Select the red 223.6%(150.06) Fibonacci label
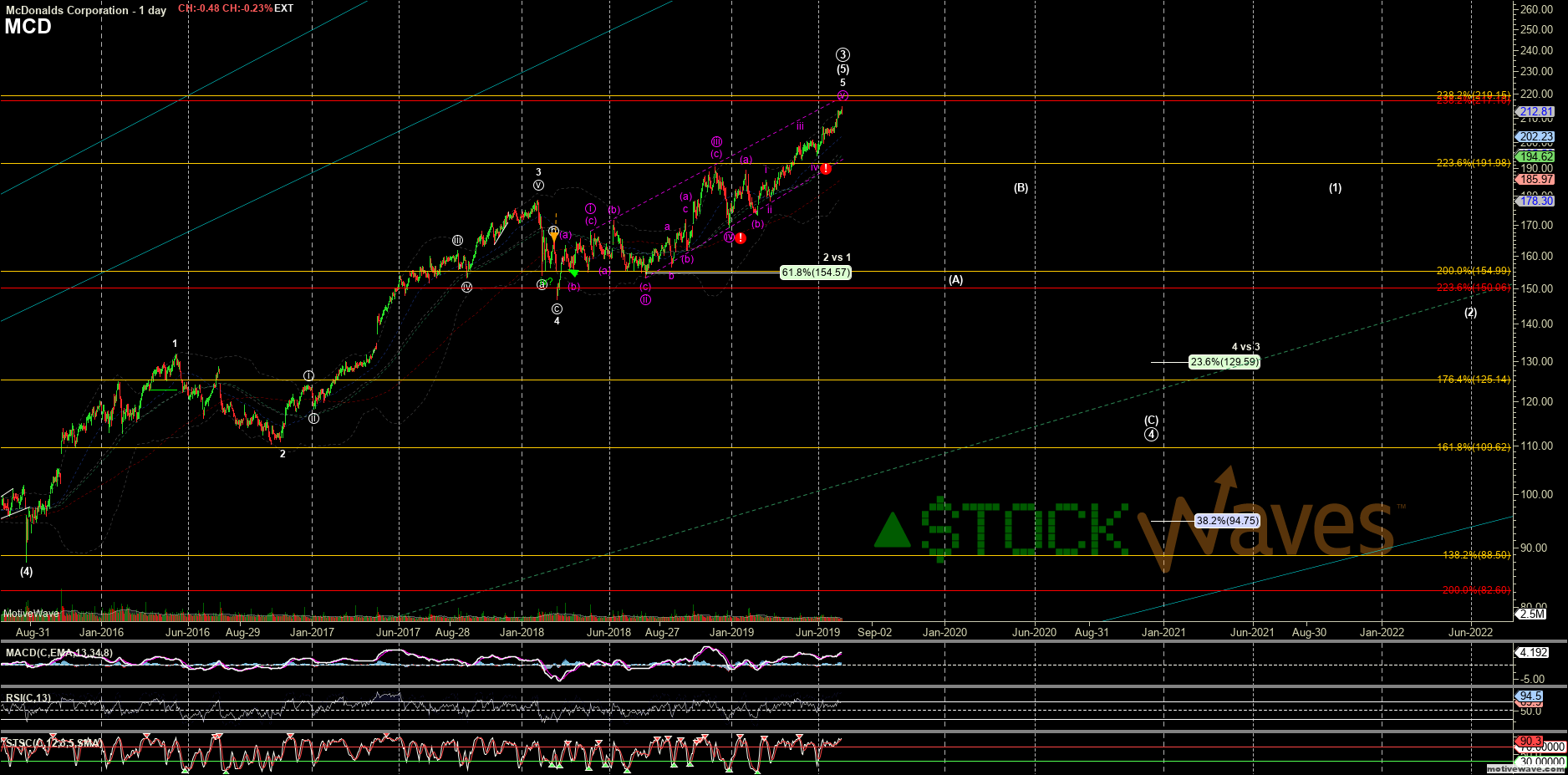 point(1474,288)
